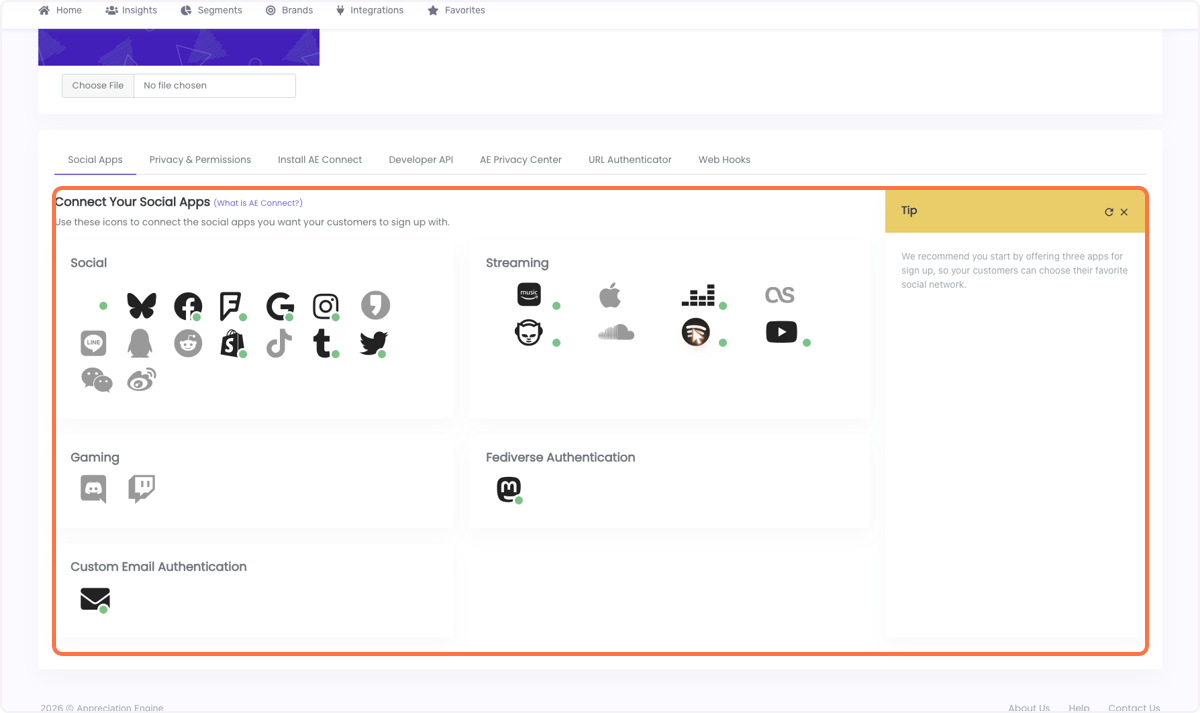The width and height of the screenshot is (1200, 713).
Task: Refresh the Tip panel
Action: (1108, 212)
